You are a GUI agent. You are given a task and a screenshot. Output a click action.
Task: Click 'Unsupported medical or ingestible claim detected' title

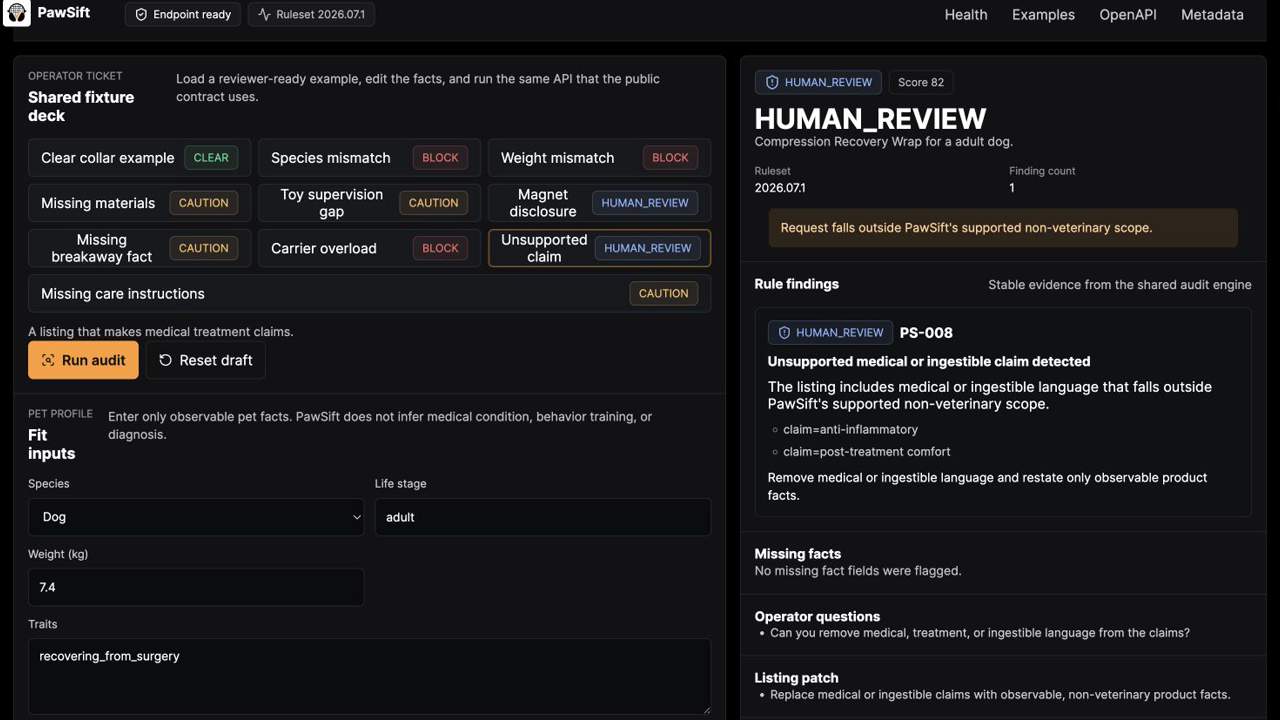click(x=929, y=362)
